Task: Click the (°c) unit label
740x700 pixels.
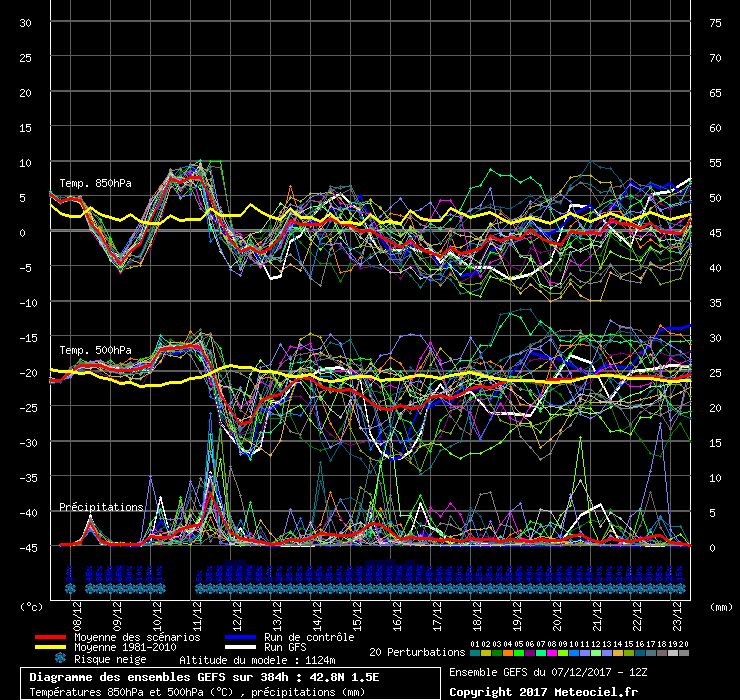Action: coord(31,607)
